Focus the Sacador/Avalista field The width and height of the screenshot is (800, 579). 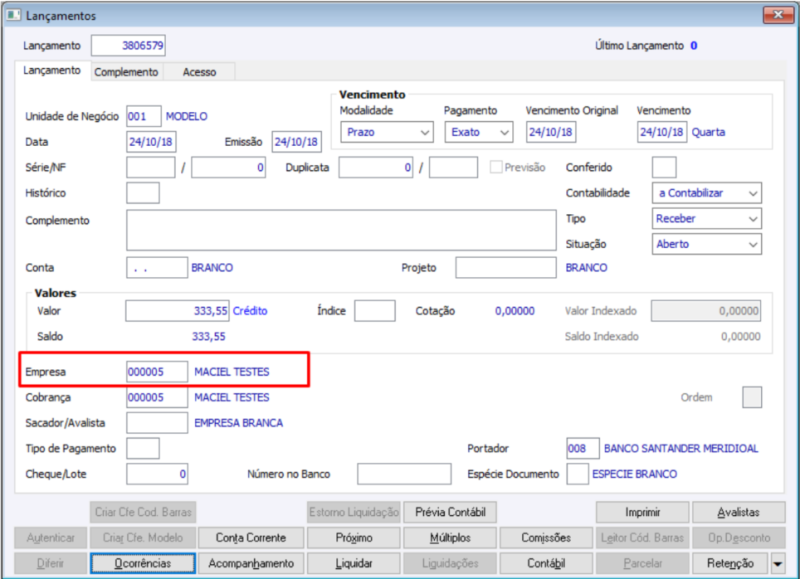point(157,423)
